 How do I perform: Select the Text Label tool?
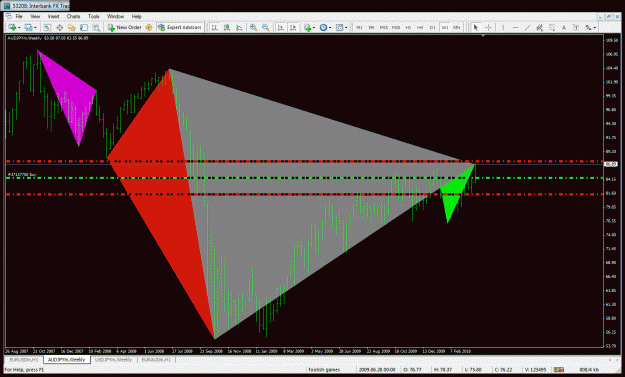(x=576, y=27)
